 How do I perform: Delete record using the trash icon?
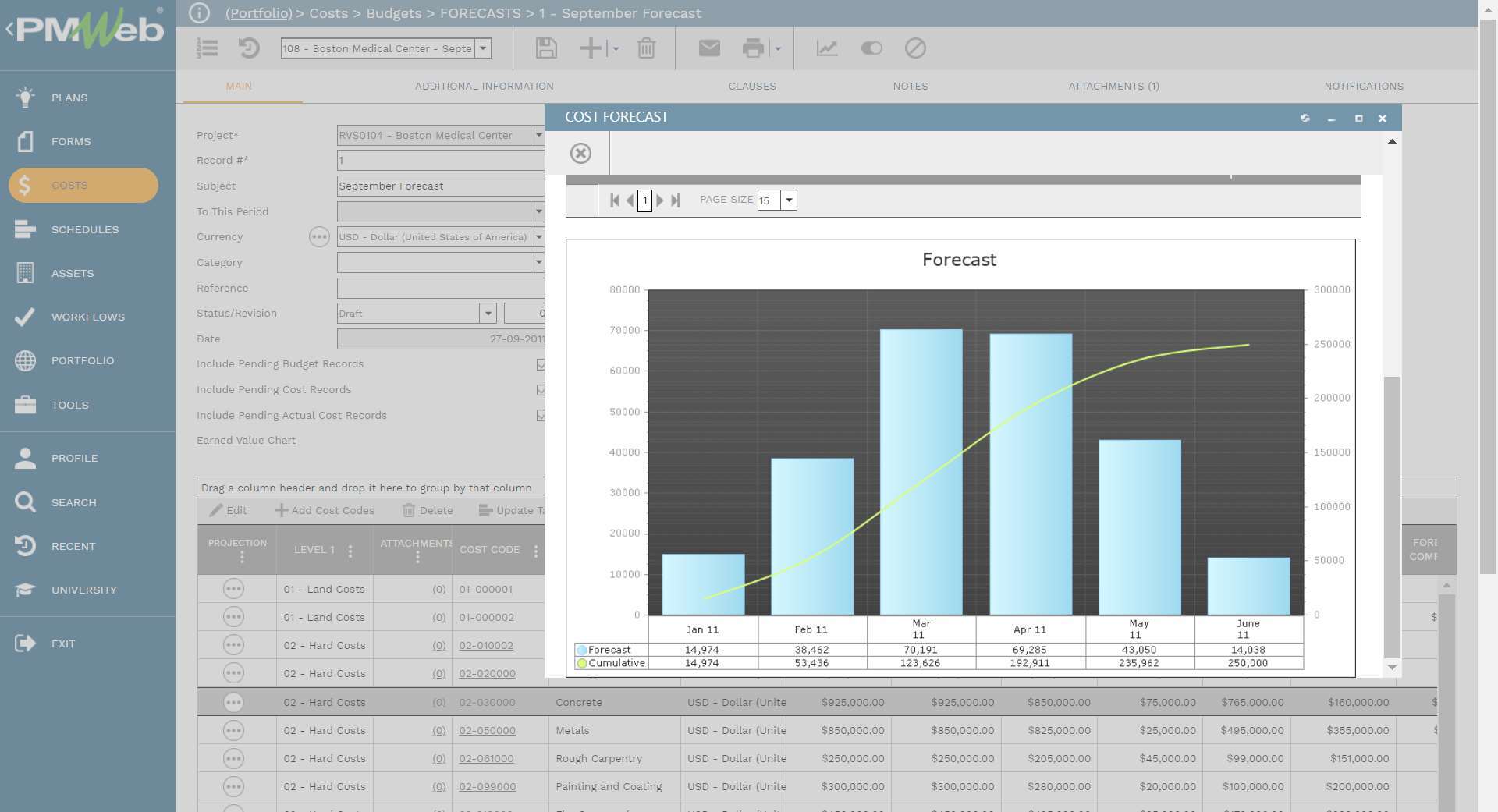point(646,48)
